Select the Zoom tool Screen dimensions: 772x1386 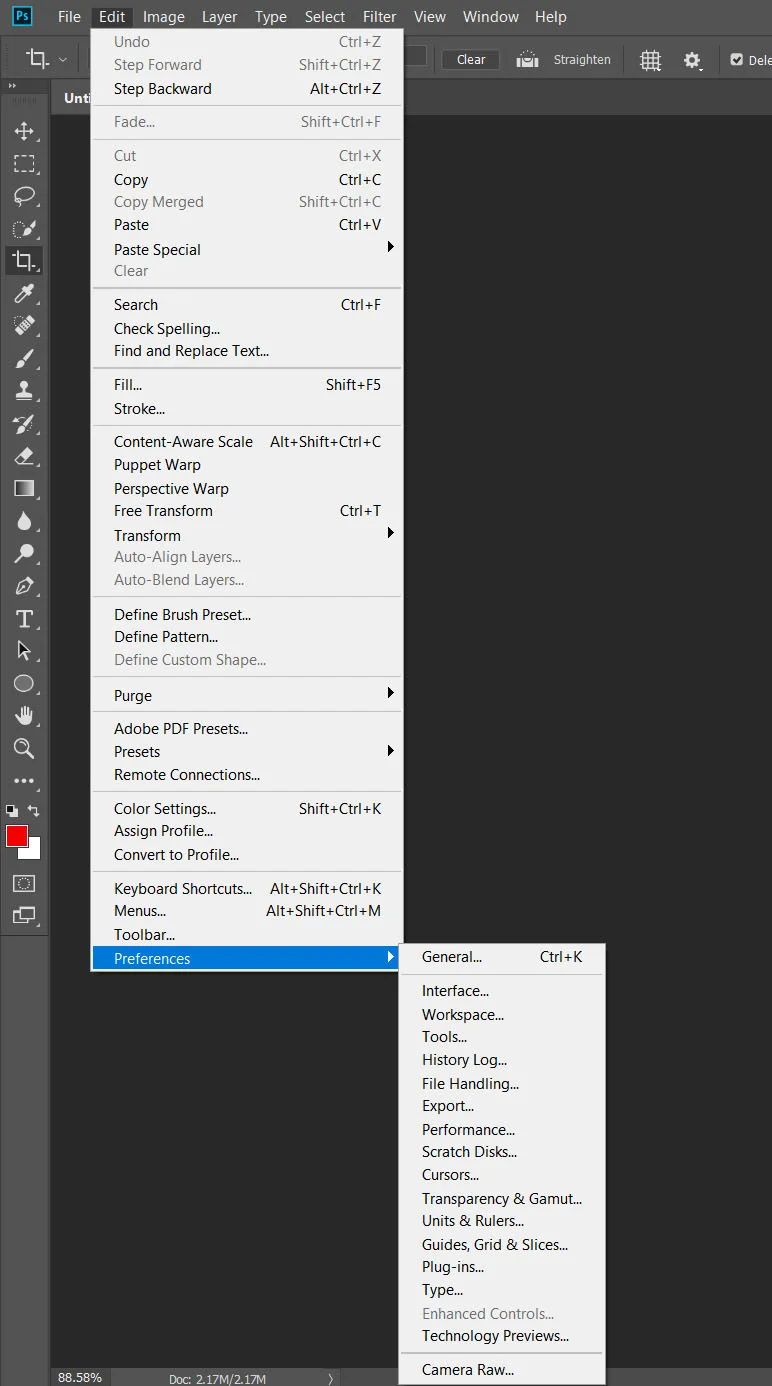(x=24, y=749)
